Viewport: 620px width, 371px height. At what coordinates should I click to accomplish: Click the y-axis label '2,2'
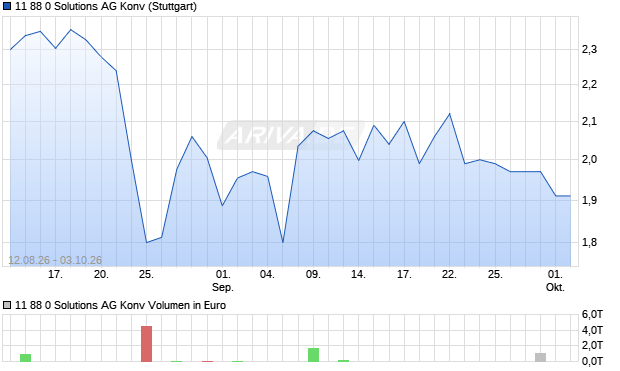tap(589, 84)
